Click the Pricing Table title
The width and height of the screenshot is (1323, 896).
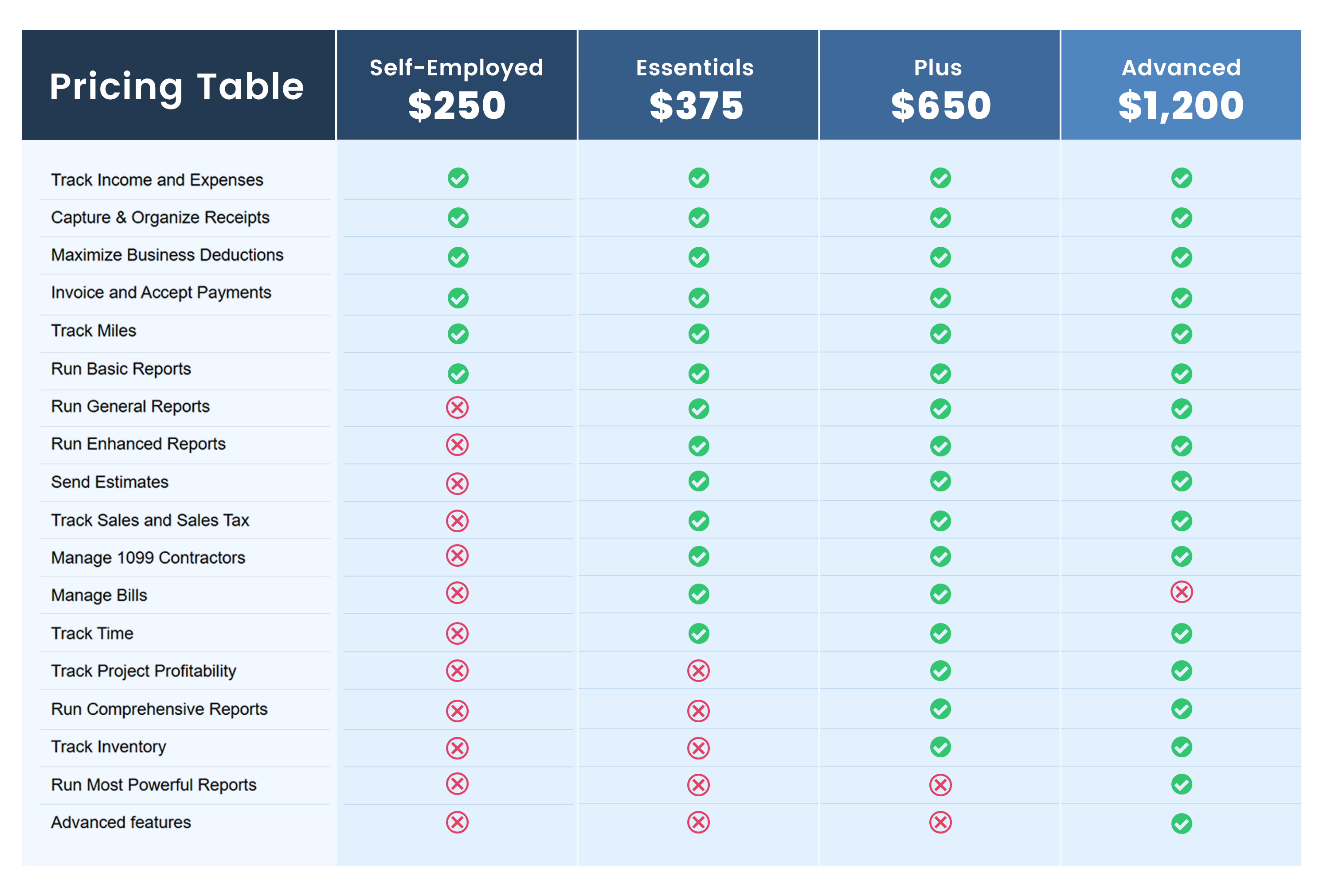pyautogui.click(x=177, y=86)
